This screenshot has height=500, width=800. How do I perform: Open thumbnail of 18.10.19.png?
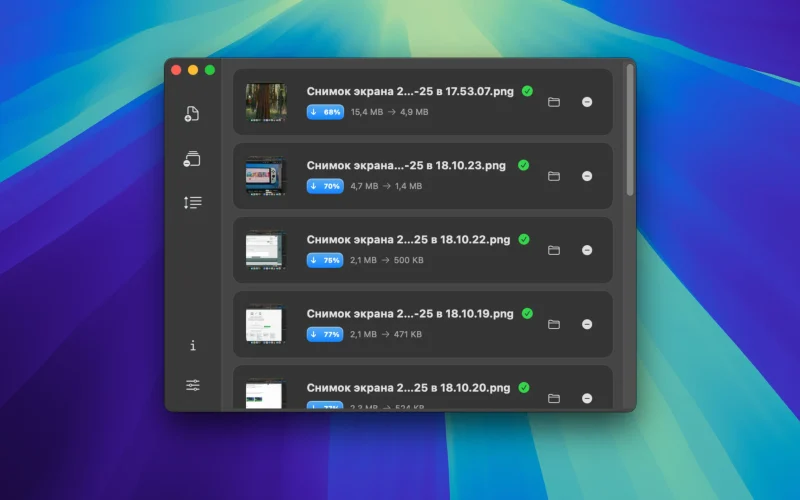coord(264,324)
